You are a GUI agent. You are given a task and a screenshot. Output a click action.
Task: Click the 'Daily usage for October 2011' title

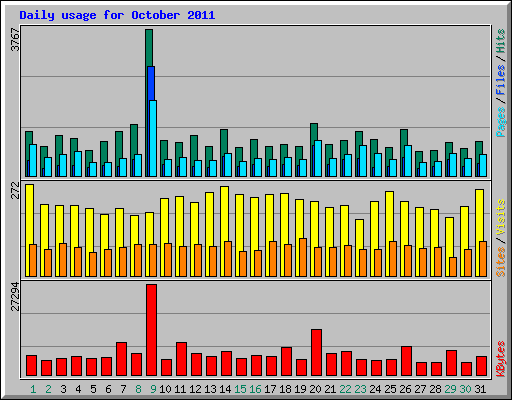click(x=117, y=16)
